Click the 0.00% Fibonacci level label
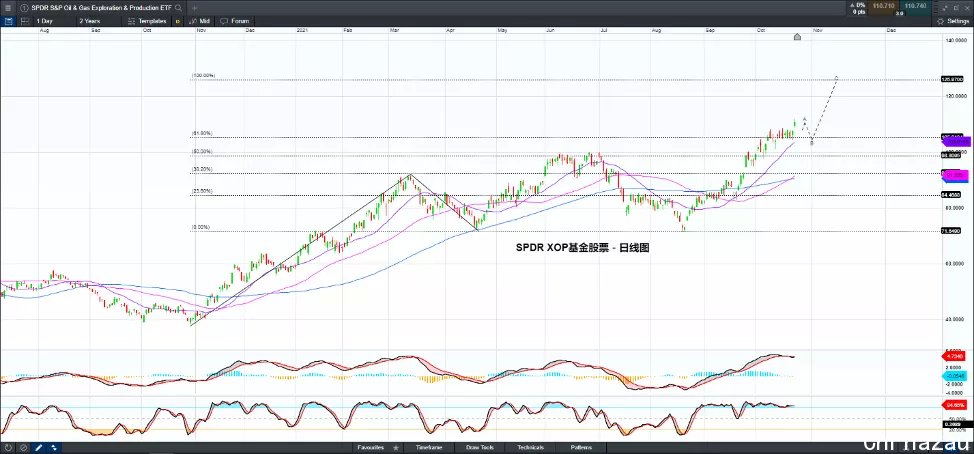Image resolution: width=974 pixels, height=454 pixels. tap(201, 227)
